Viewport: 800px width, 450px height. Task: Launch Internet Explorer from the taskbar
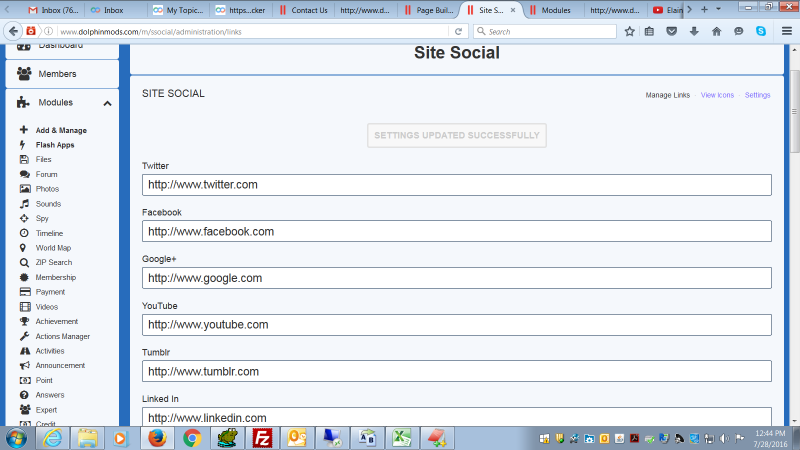(52, 438)
